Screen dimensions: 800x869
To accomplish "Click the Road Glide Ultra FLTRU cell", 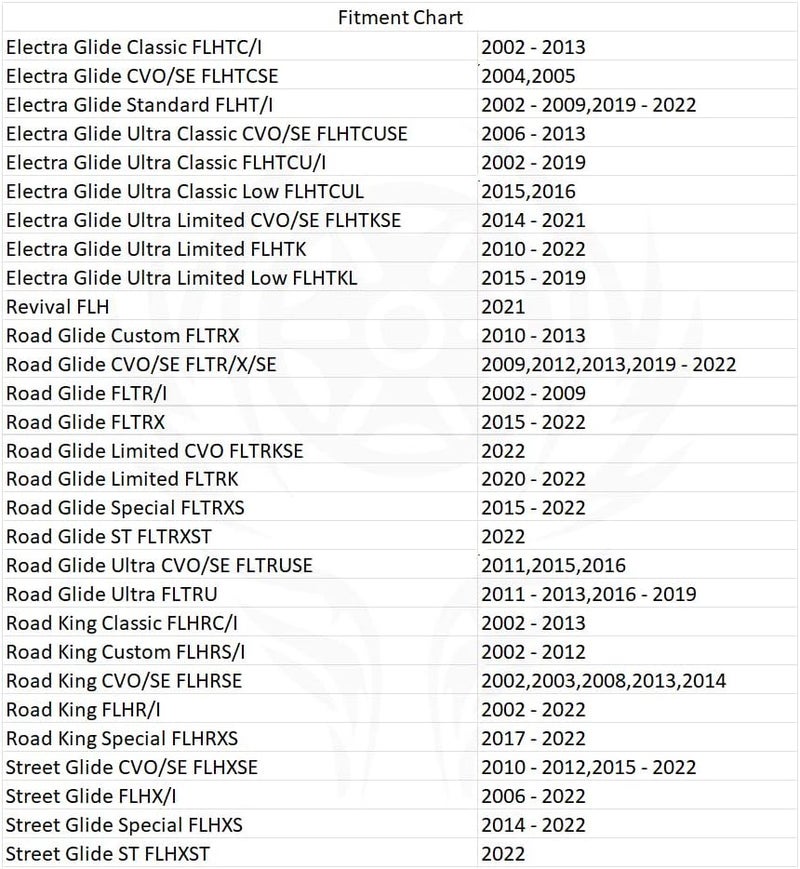I will pos(240,594).
